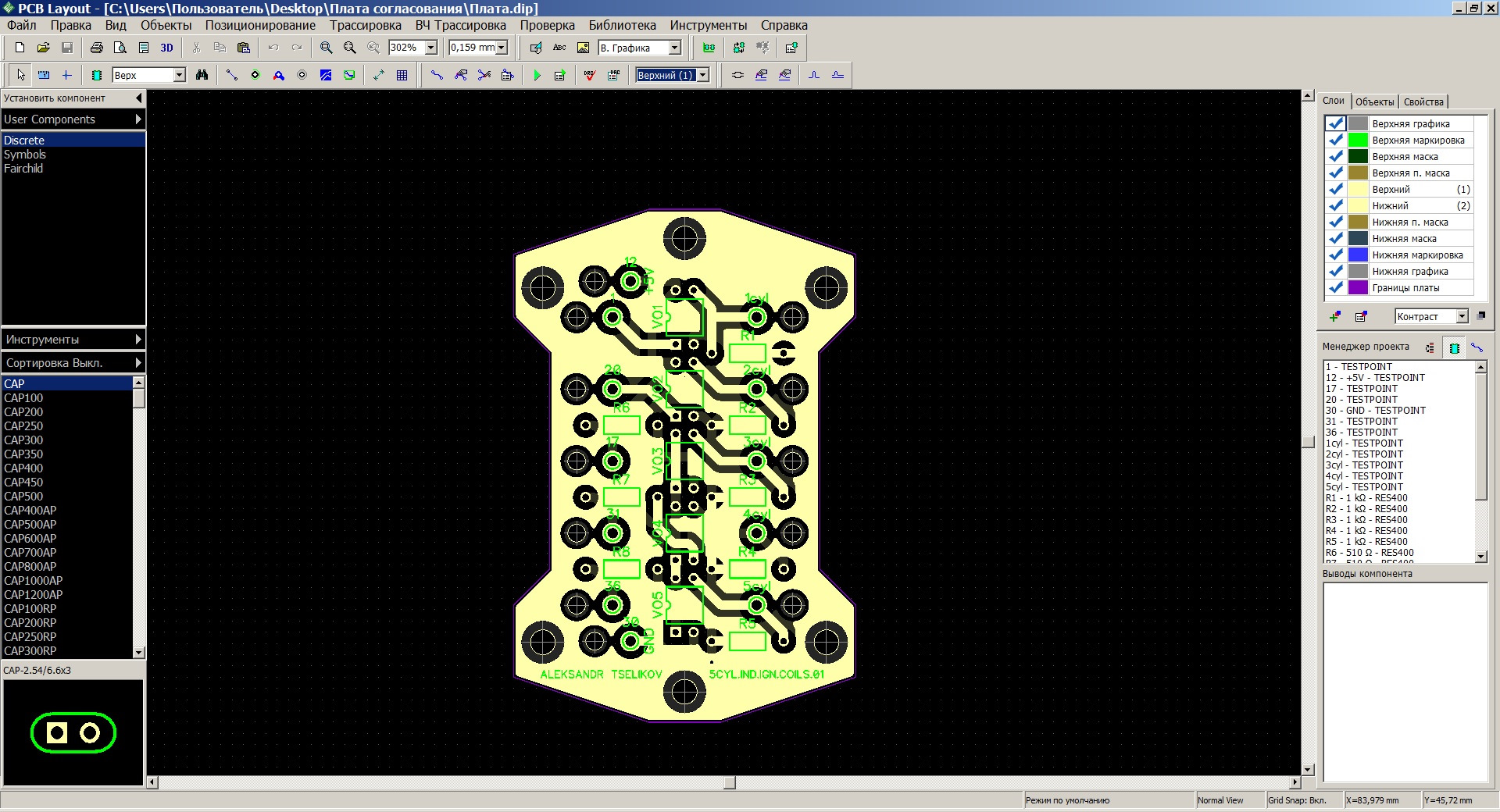Toggle visibility of Верхняя графика layer

pyautogui.click(x=1335, y=123)
